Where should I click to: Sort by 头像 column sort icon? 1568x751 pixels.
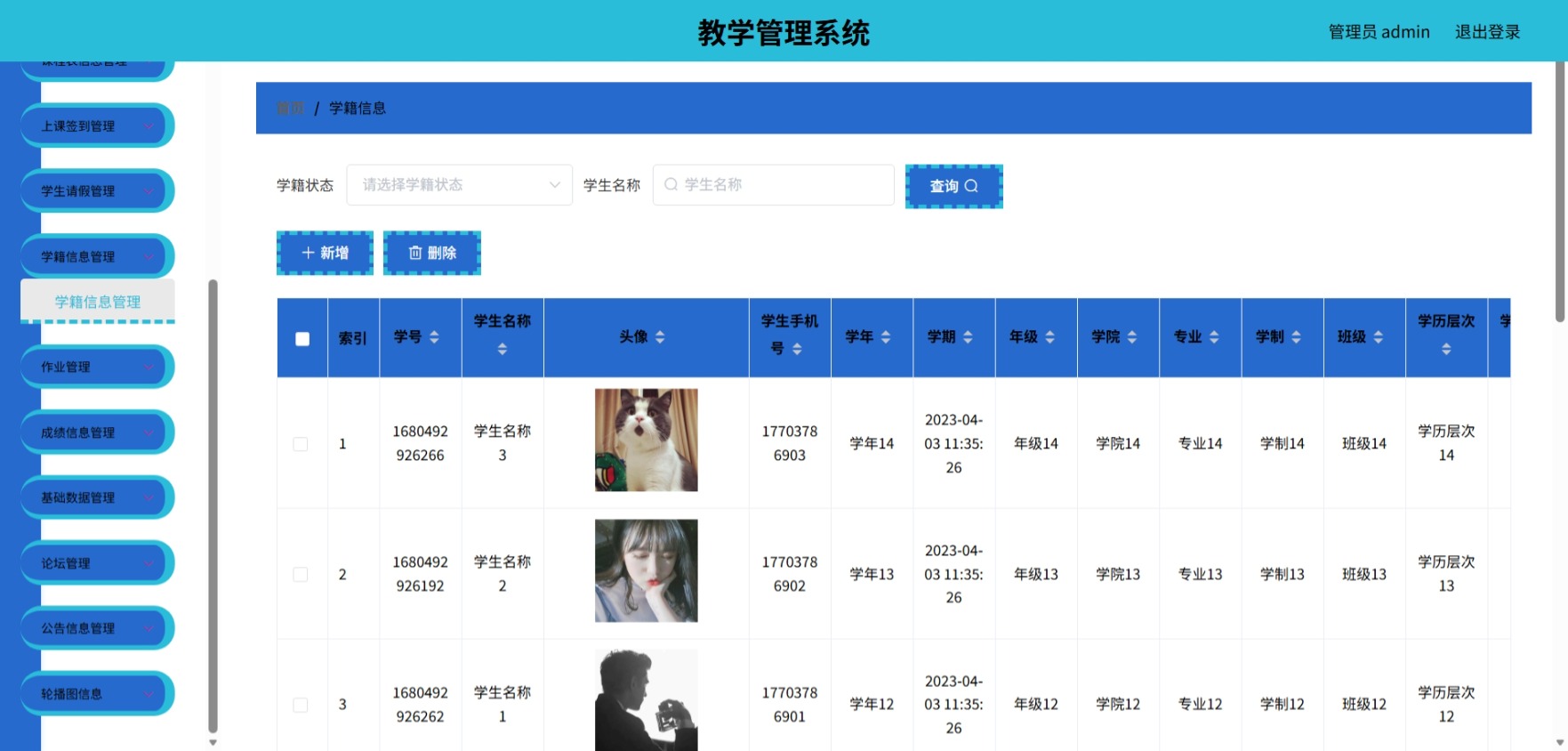click(660, 337)
